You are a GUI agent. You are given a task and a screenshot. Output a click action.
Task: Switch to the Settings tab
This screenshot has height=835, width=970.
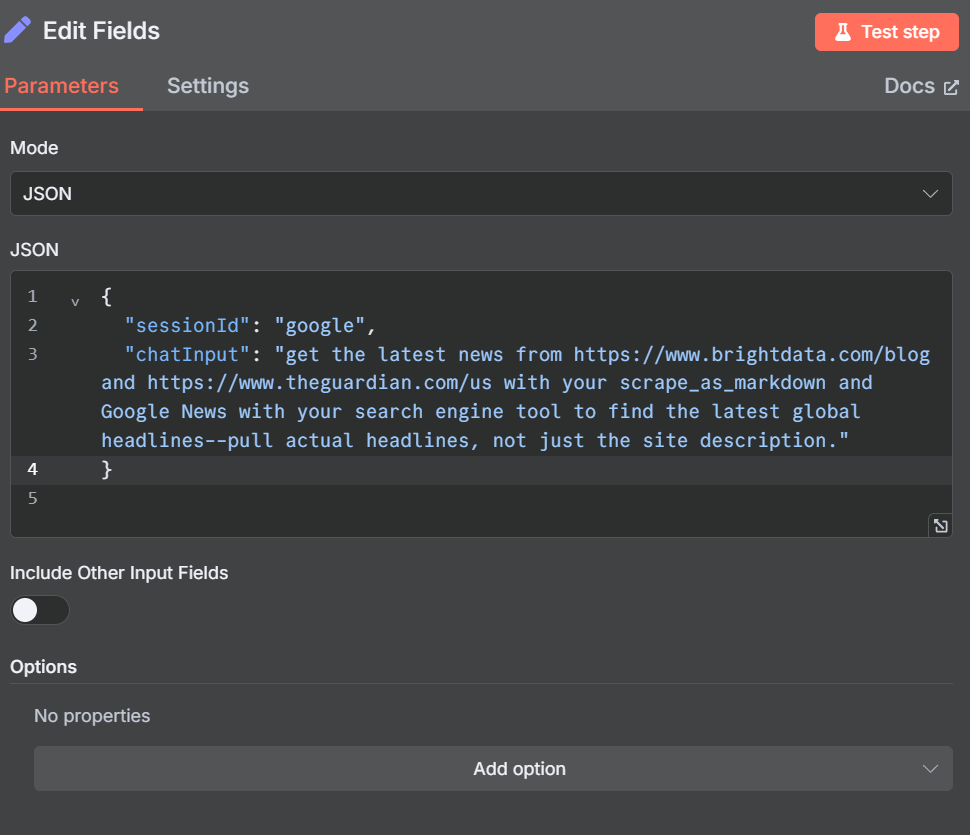pos(207,86)
